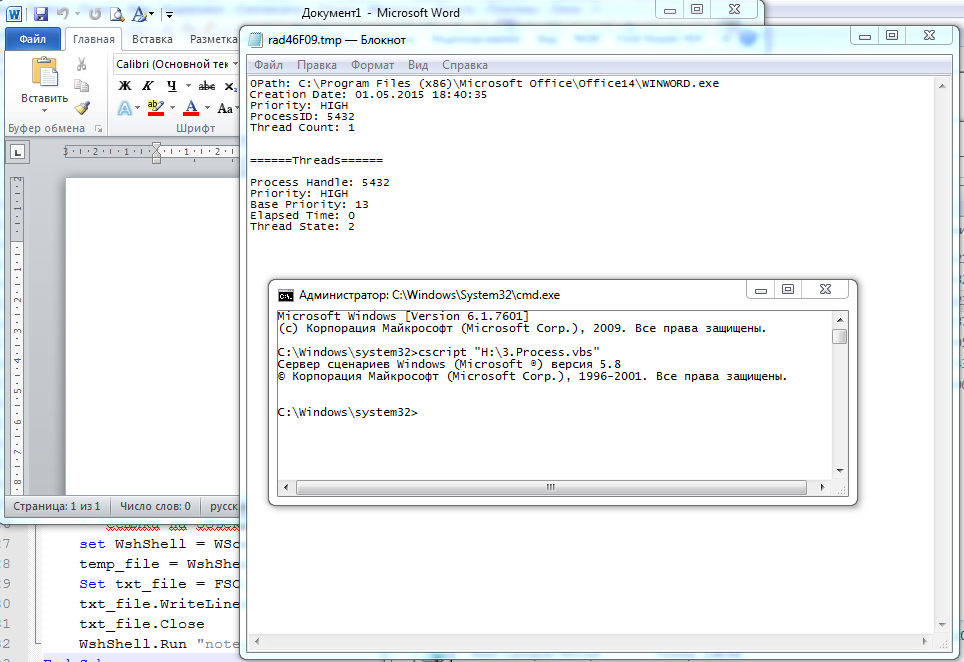Viewport: 964px width, 662px height.
Task: Open Notepad Вид menu
Action: (417, 65)
